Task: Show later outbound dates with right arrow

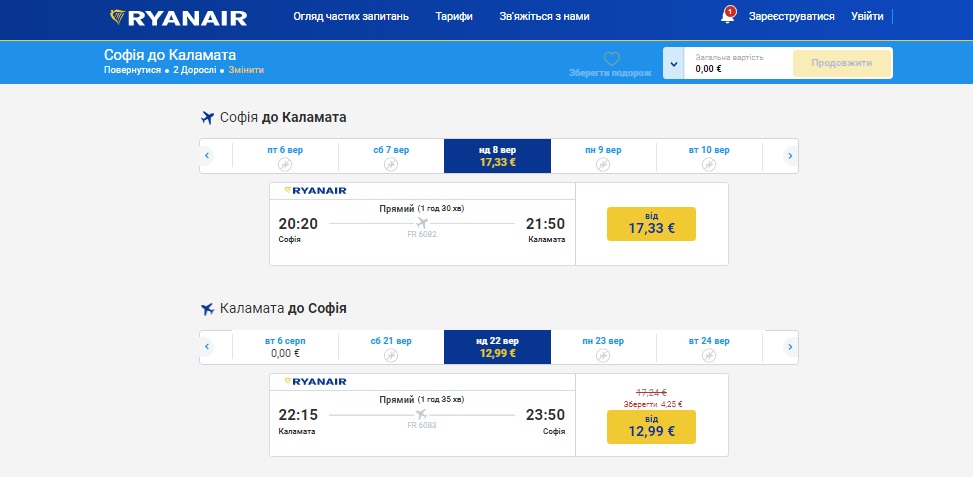Action: (x=790, y=156)
